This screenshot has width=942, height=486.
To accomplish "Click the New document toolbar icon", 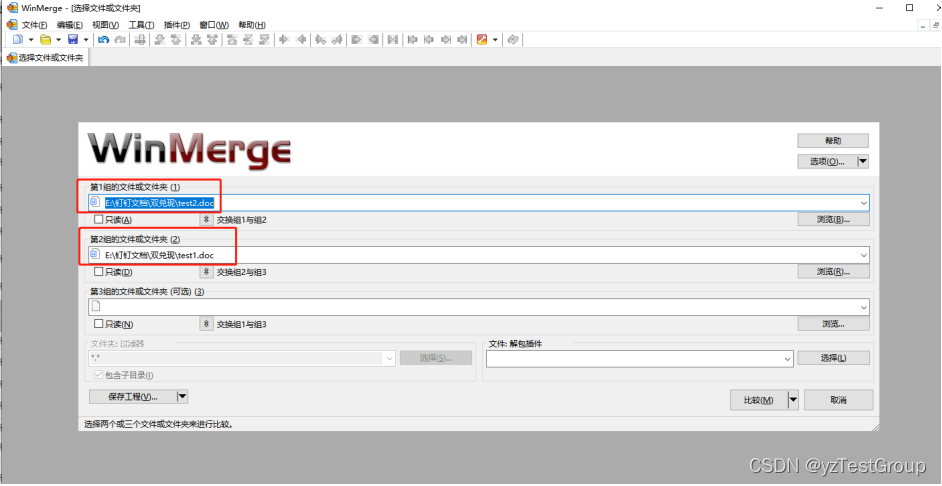I will 18,40.
